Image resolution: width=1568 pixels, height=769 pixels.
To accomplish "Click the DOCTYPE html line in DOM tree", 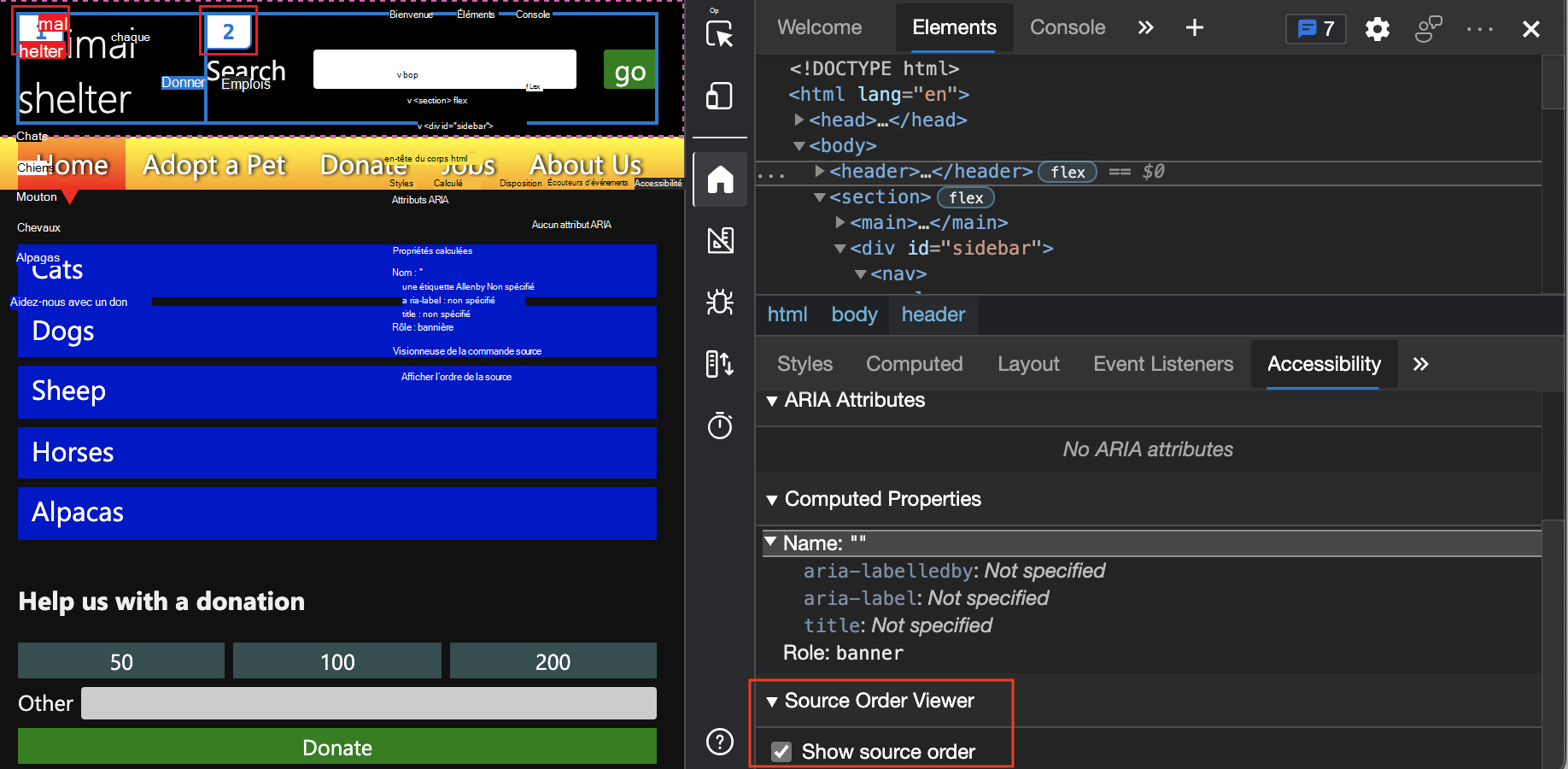I will (x=874, y=68).
